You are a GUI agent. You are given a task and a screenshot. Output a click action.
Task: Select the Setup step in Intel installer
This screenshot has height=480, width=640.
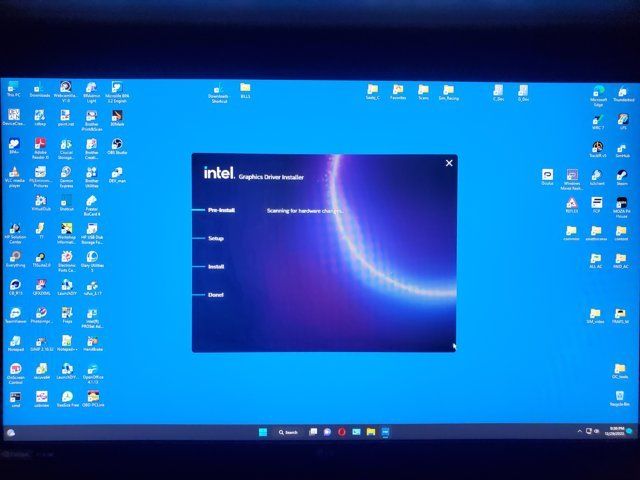pos(216,238)
